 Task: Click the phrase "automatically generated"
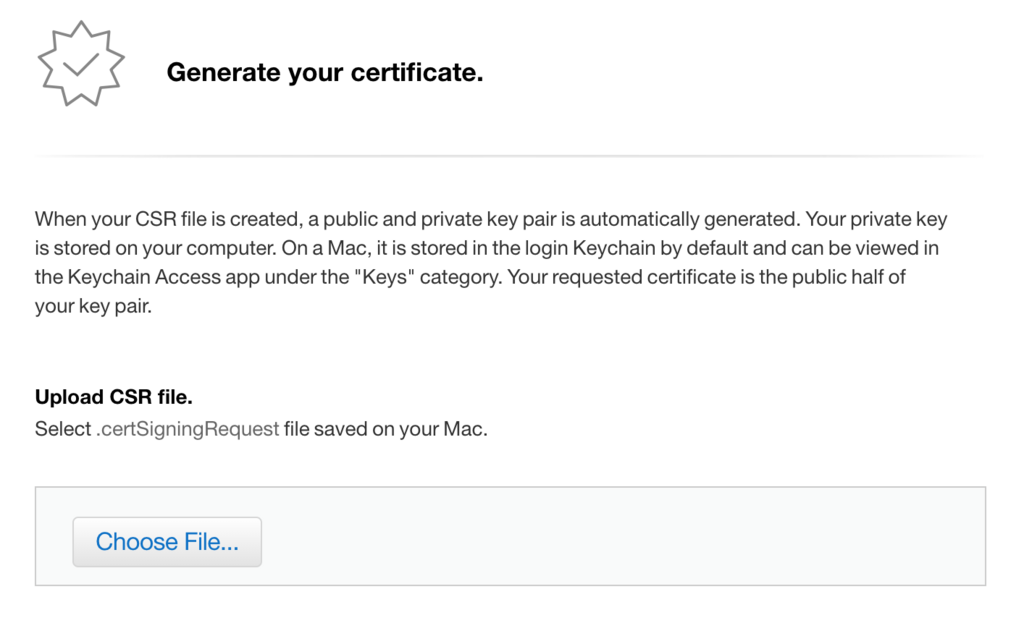[x=690, y=219]
